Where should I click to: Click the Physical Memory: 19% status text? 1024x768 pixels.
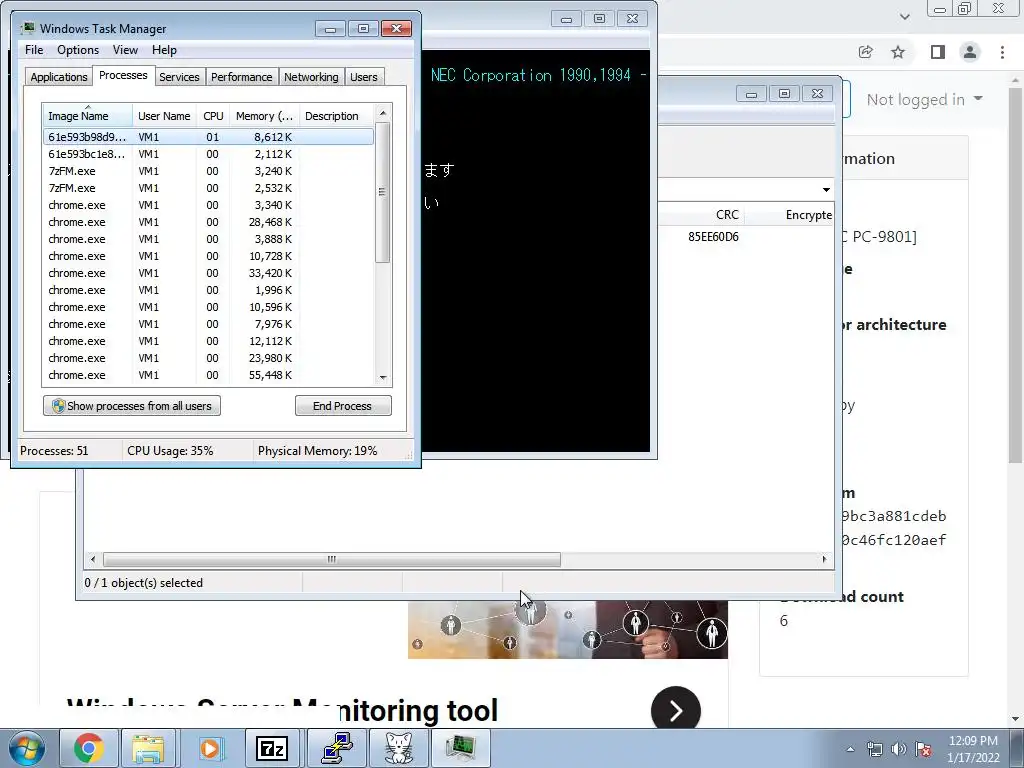click(x=317, y=451)
